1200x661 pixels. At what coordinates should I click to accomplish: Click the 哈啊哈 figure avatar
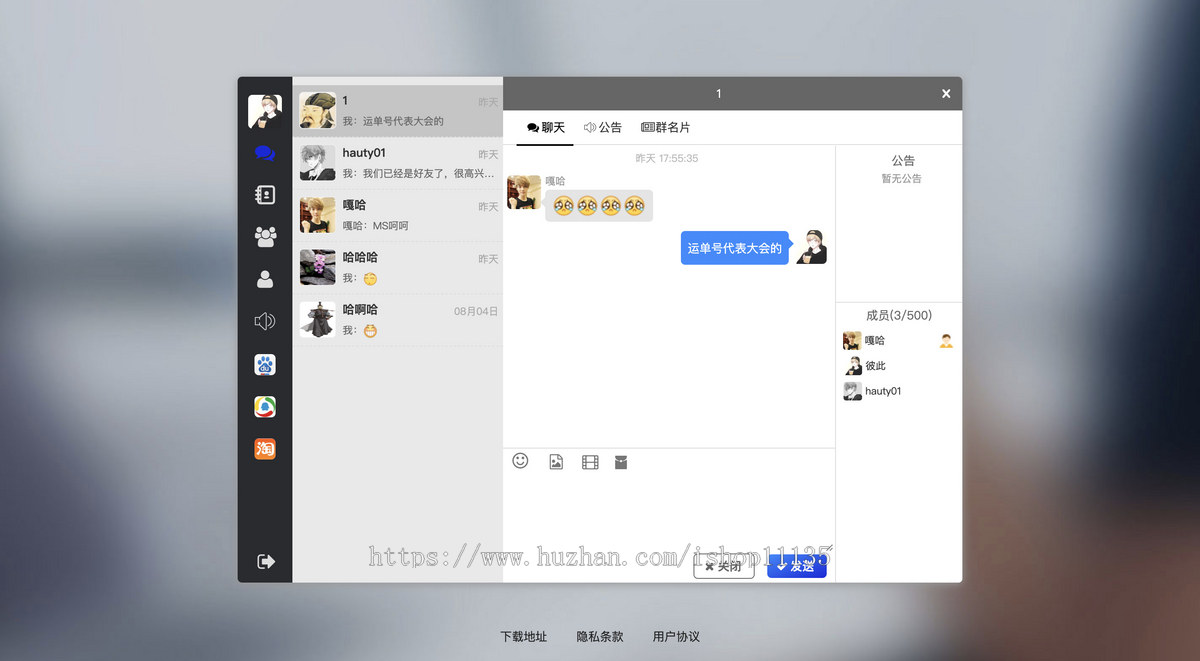point(318,320)
